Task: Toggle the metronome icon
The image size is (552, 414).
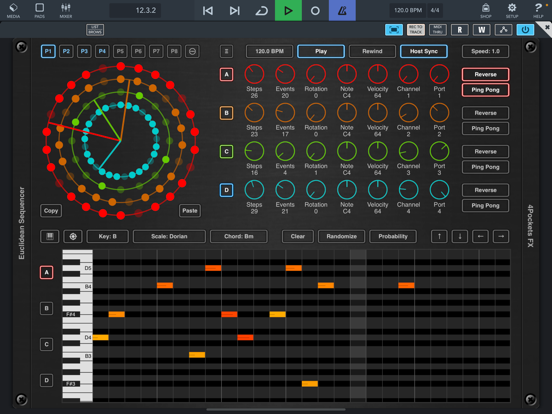Action: (x=342, y=11)
